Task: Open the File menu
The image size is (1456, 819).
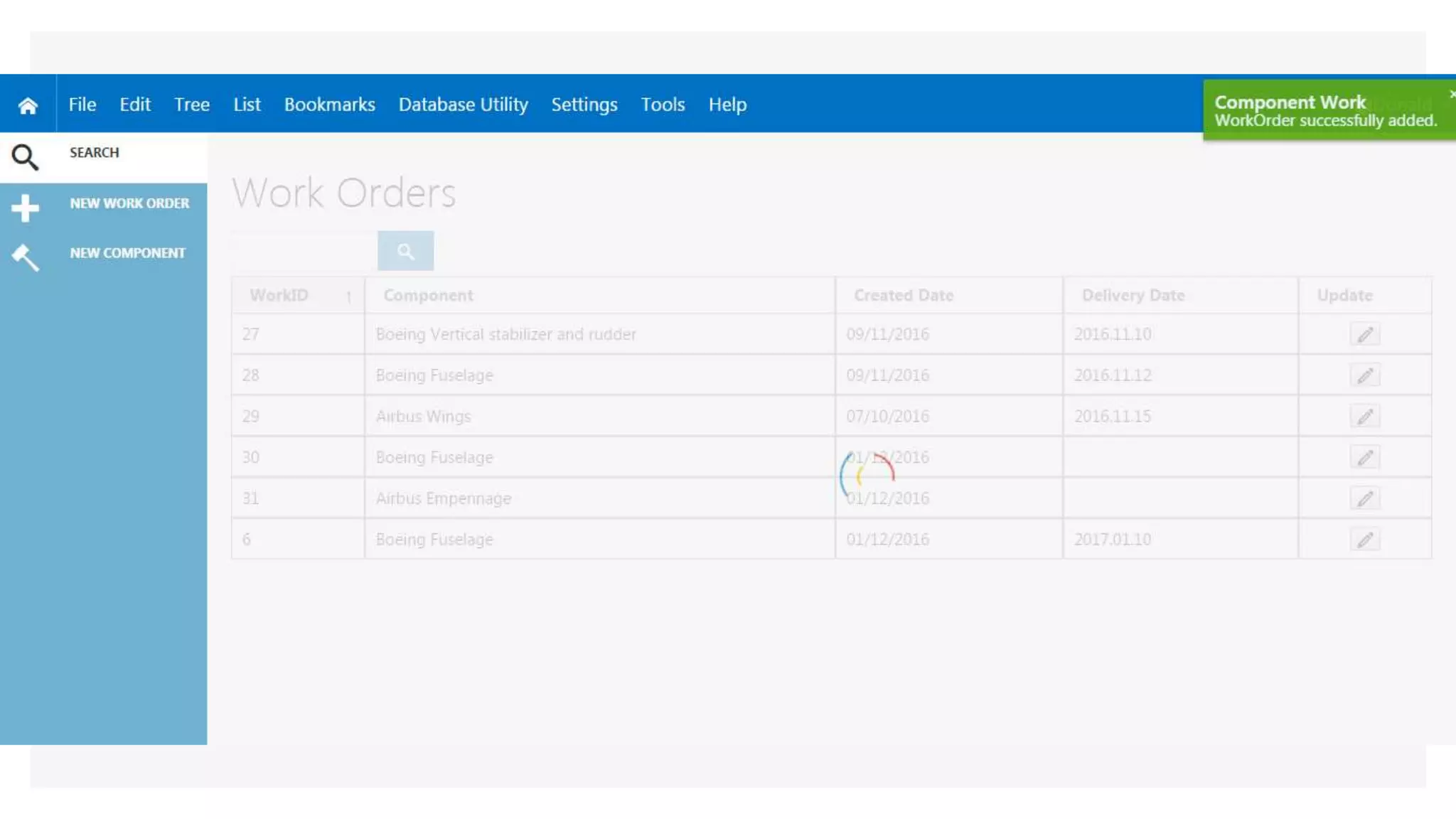Action: point(82,105)
